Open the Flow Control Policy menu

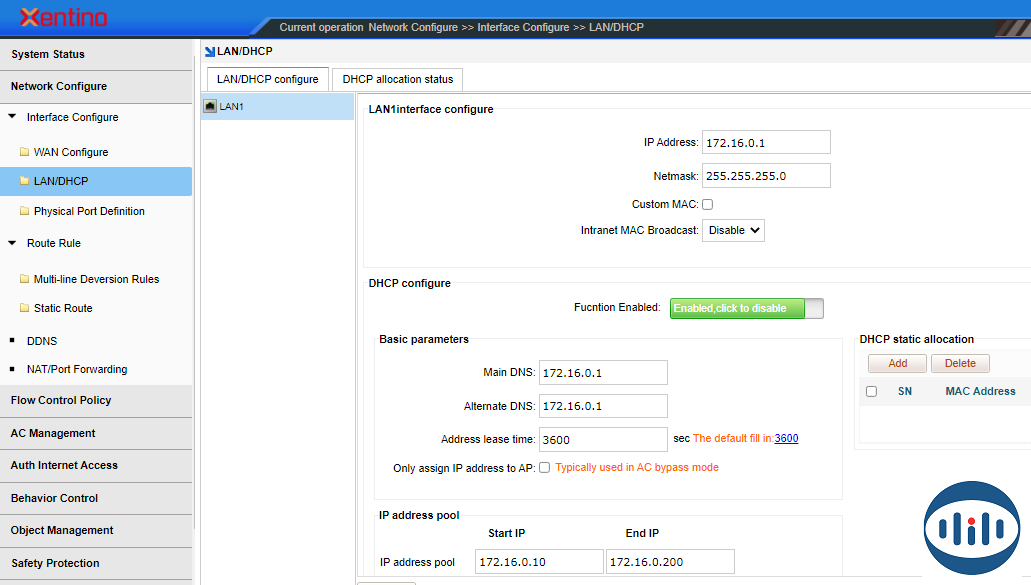click(61, 400)
